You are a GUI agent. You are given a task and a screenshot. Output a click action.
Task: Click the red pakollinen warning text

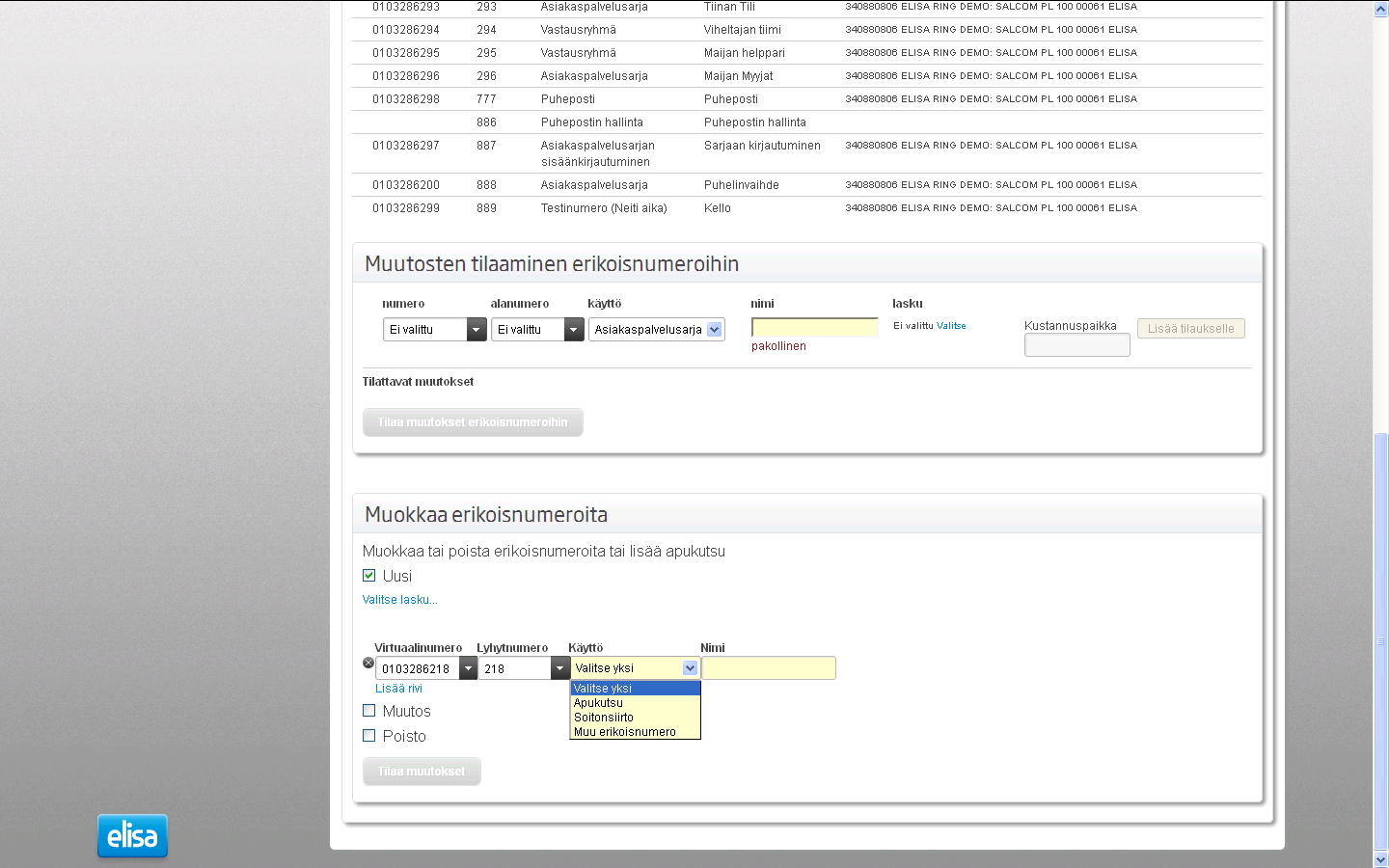click(778, 346)
